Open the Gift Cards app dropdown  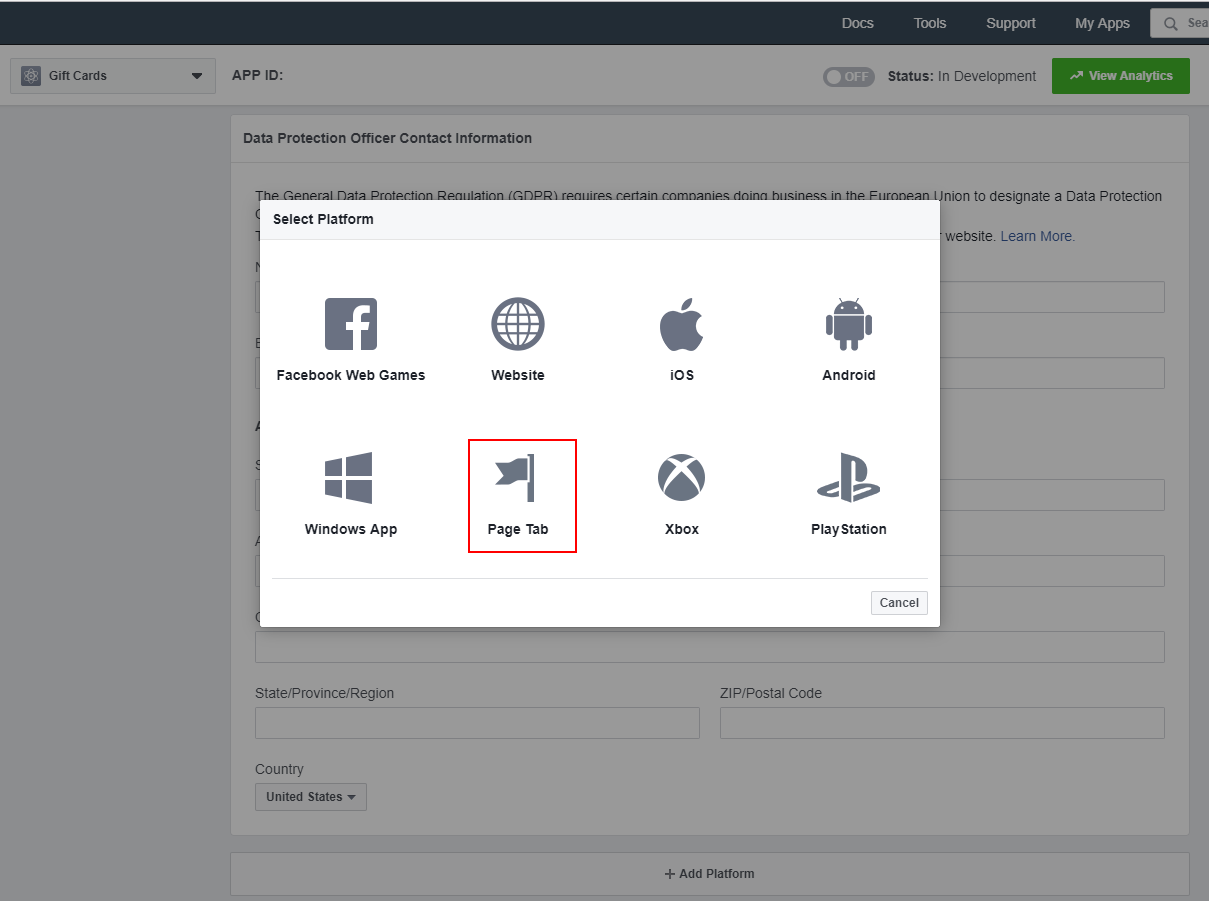[x=113, y=76]
